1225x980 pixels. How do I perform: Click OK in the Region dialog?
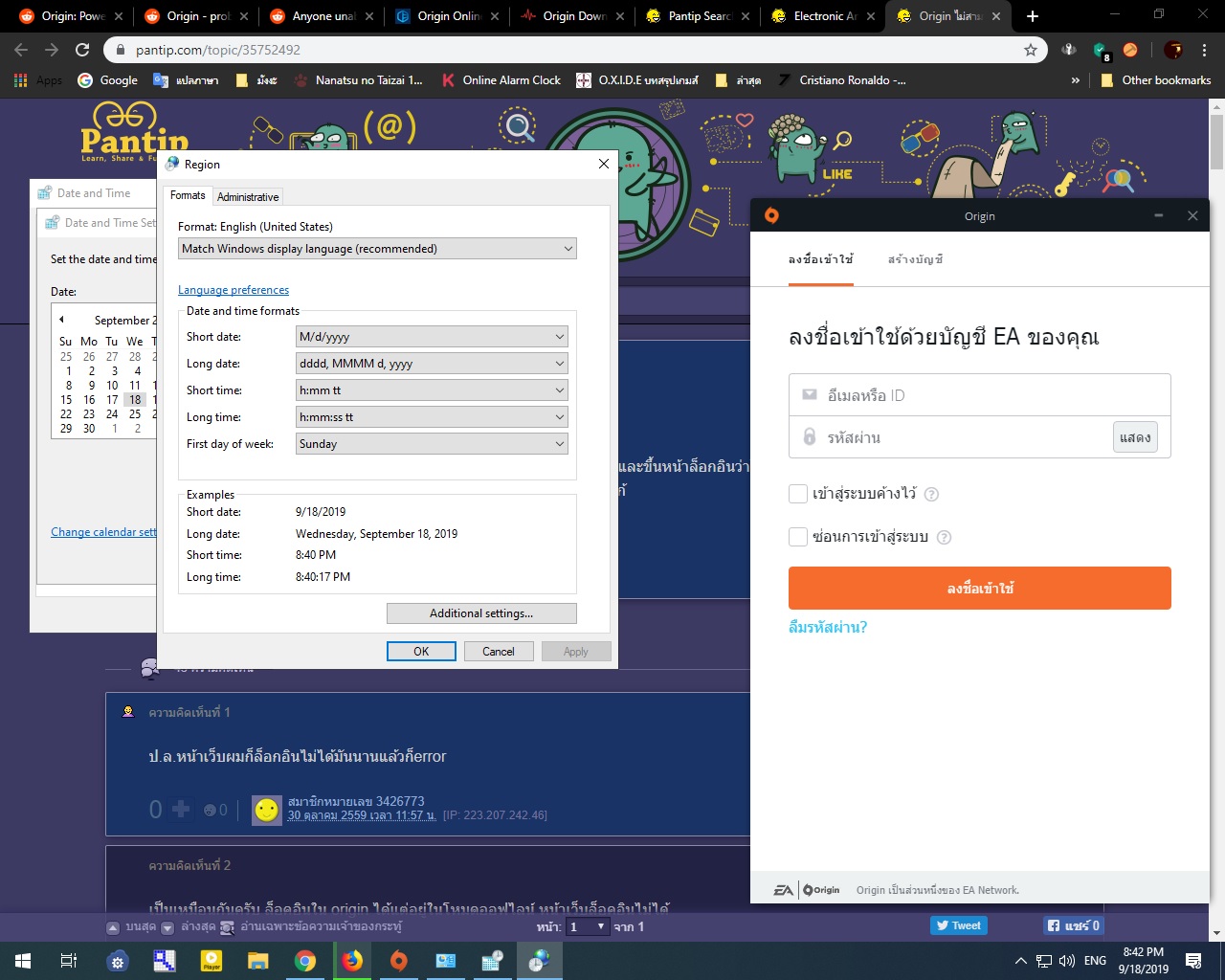(x=421, y=652)
